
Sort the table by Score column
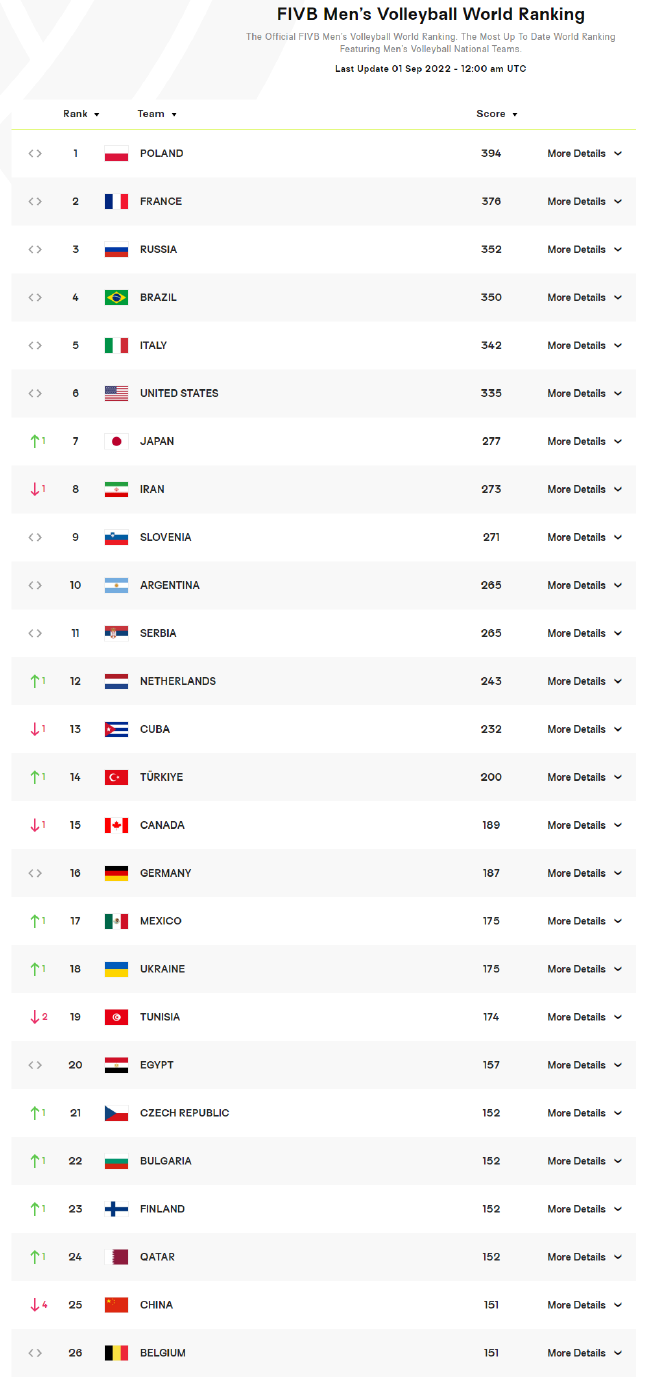tap(497, 114)
